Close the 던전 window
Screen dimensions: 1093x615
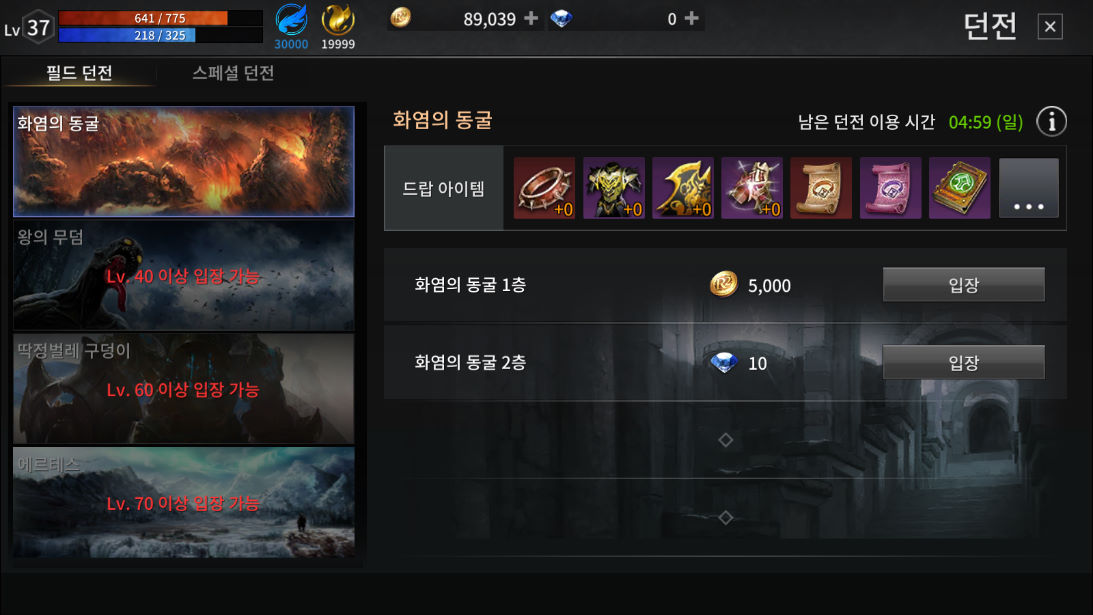pyautogui.click(x=1050, y=26)
